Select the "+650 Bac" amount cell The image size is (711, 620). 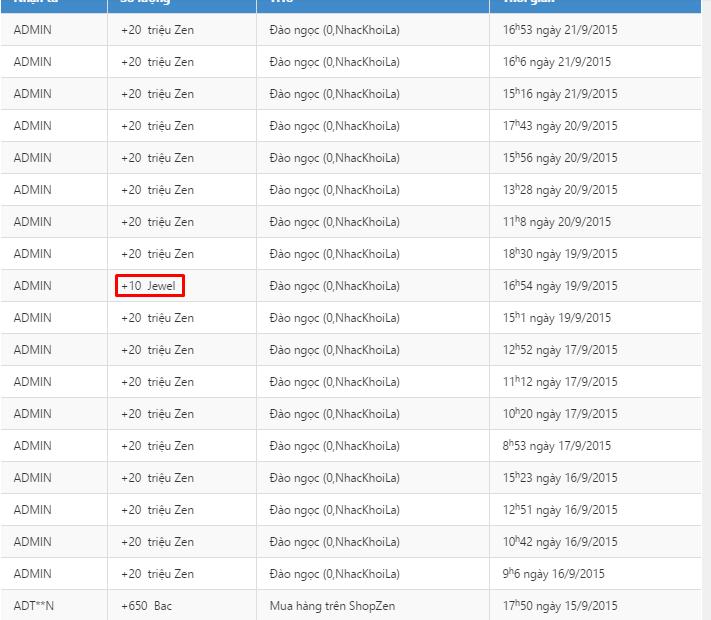pos(146,606)
